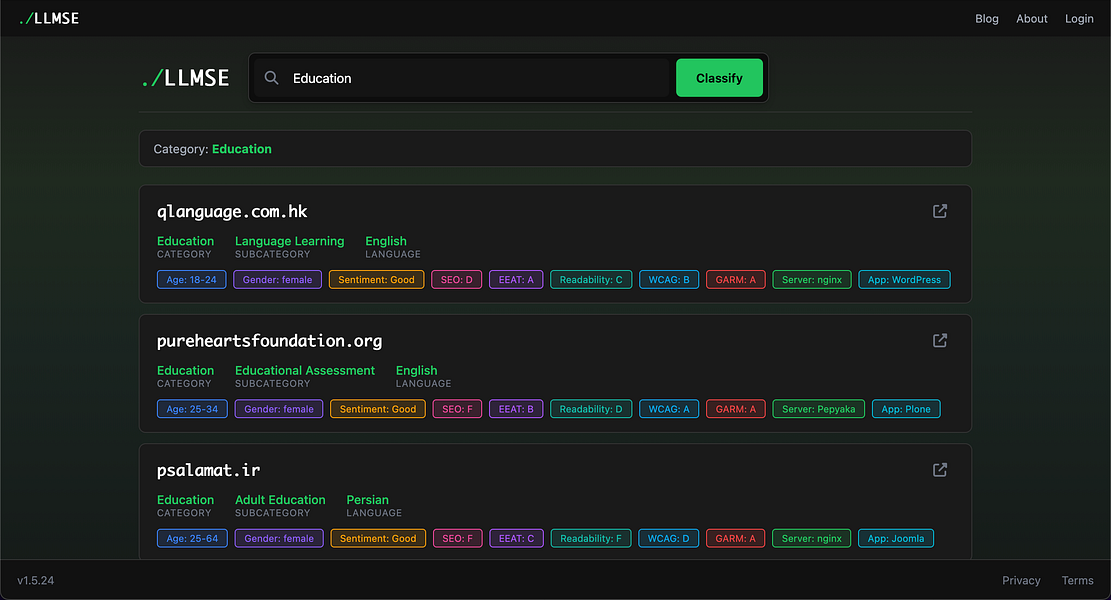Click the Age: 25-34 tag
The height and width of the screenshot is (600, 1111).
tap(192, 409)
